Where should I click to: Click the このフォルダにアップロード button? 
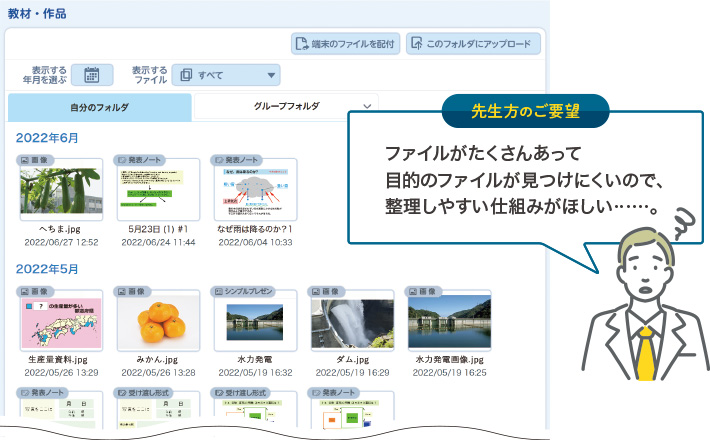(473, 43)
